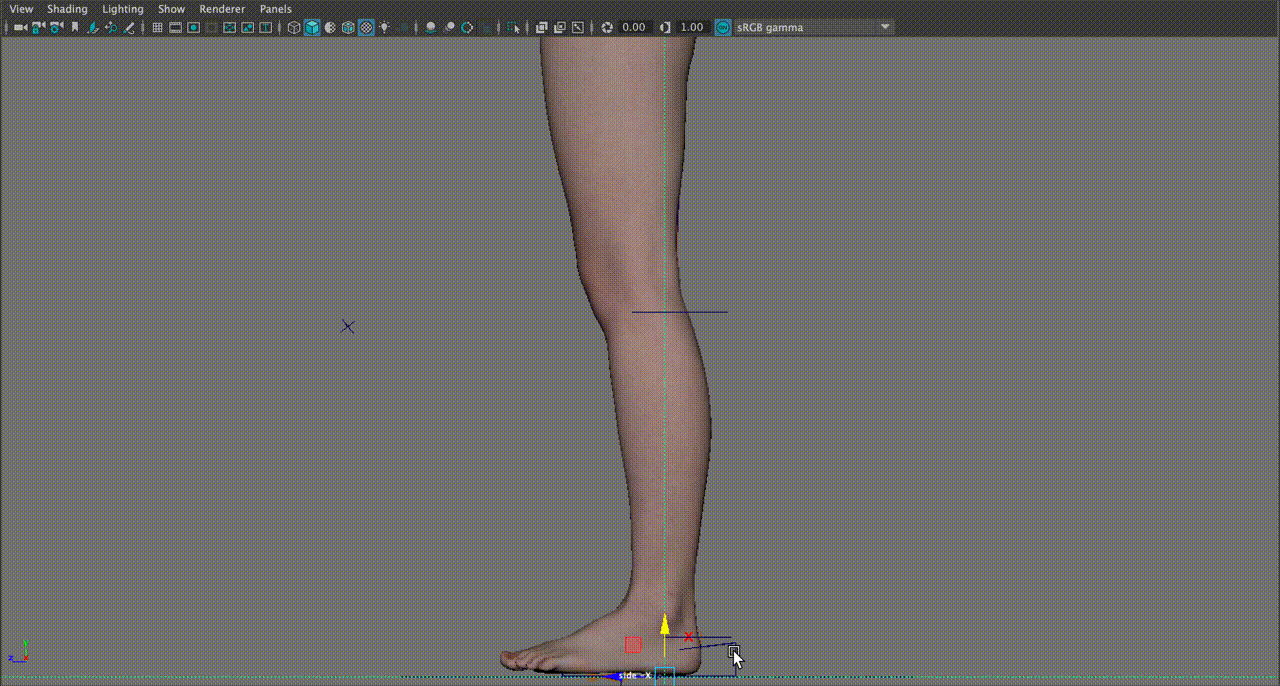Click the gamma value field showing 1.00
Image resolution: width=1280 pixels, height=686 pixels.
[x=690, y=27]
